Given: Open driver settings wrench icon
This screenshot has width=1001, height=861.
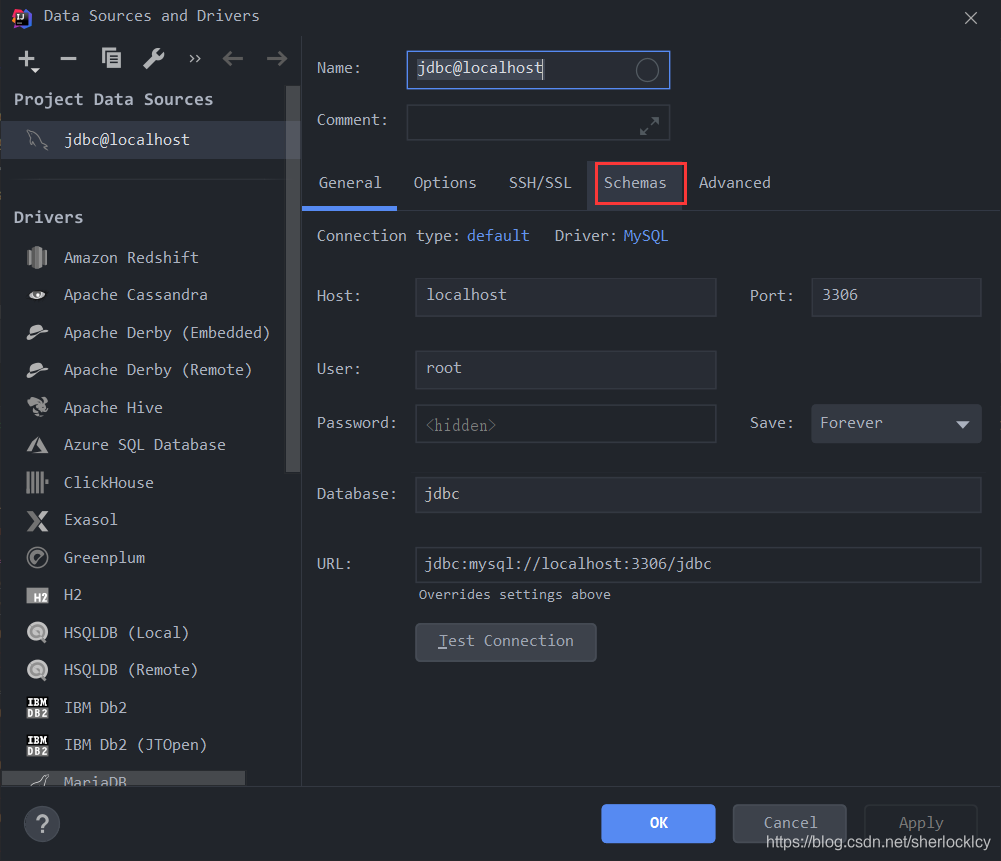Looking at the screenshot, I should click(154, 59).
